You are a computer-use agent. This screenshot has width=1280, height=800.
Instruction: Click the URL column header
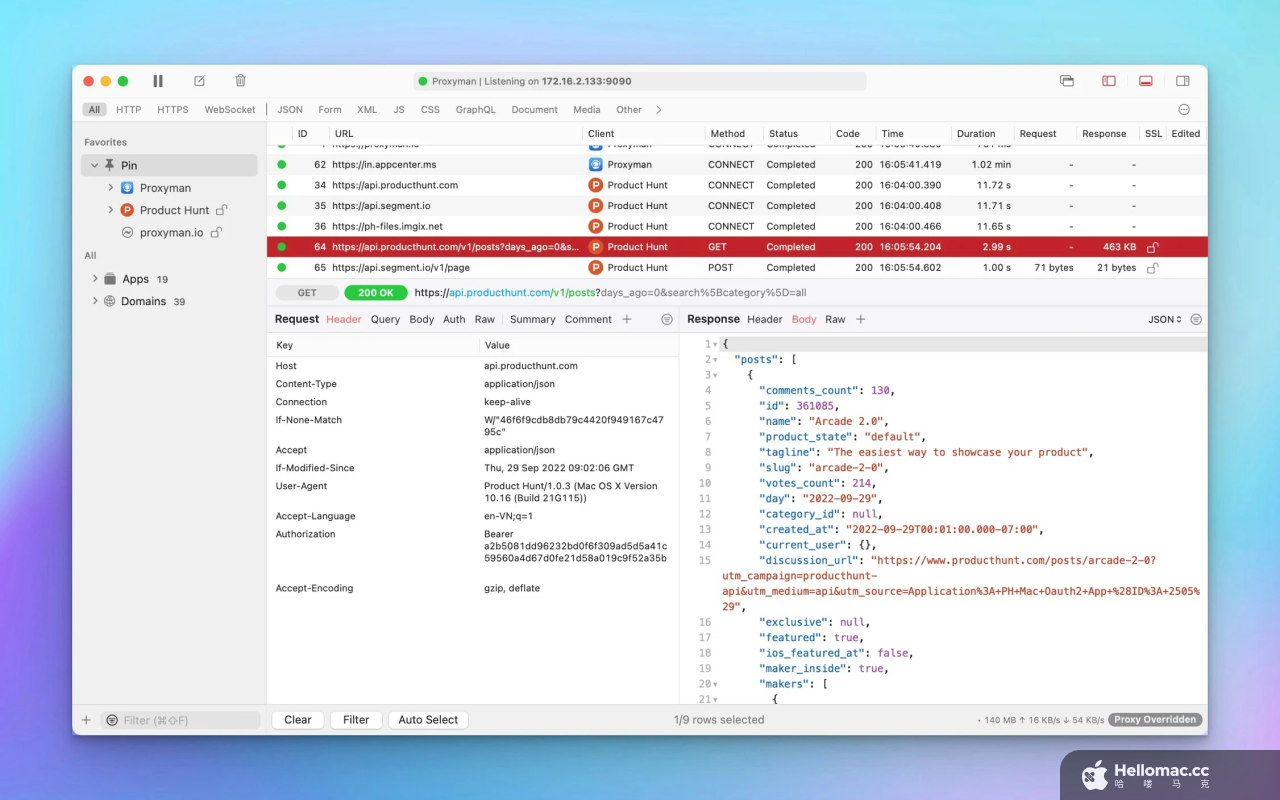pos(344,134)
